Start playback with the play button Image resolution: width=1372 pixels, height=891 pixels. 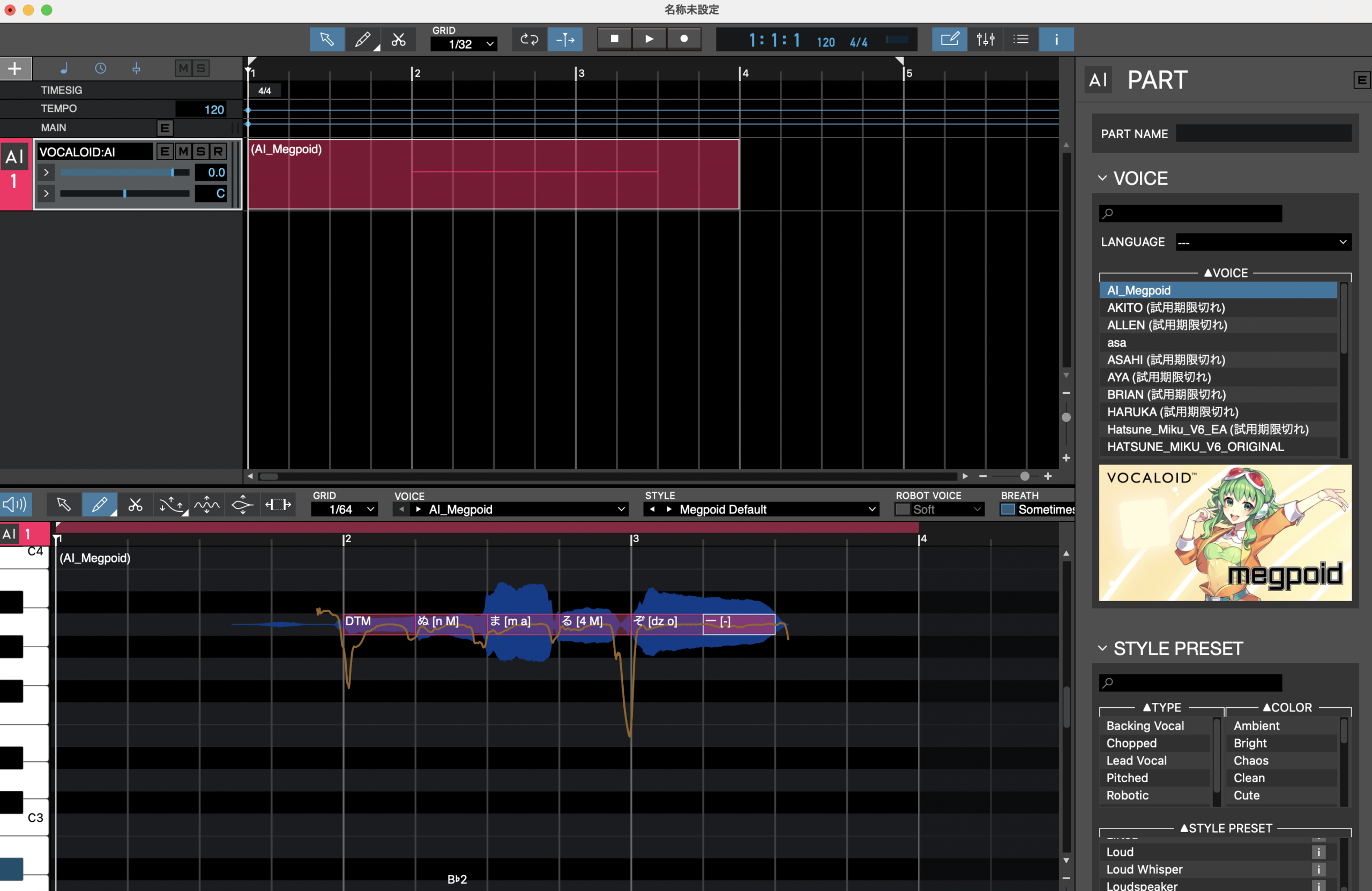(x=649, y=39)
